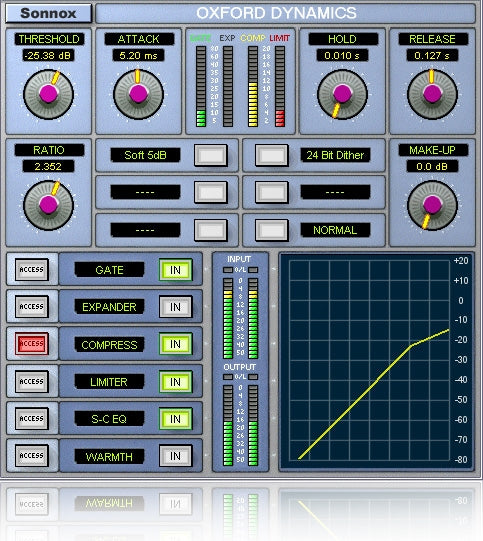The height and width of the screenshot is (541, 483).
Task: Click the Expander ACCESS button
Action: pyautogui.click(x=31, y=306)
